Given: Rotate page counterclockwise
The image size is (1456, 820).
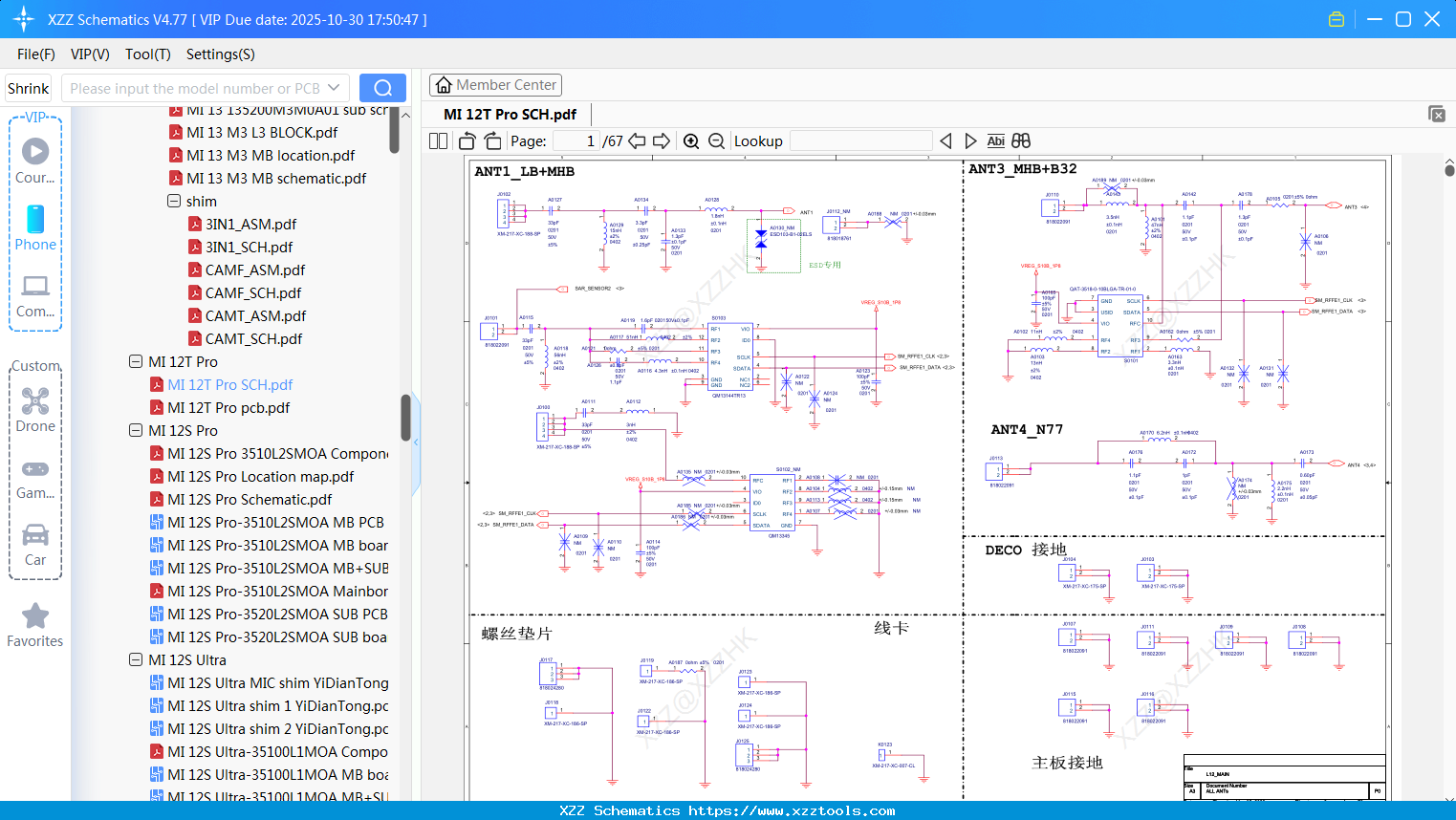Looking at the screenshot, I should (x=467, y=141).
